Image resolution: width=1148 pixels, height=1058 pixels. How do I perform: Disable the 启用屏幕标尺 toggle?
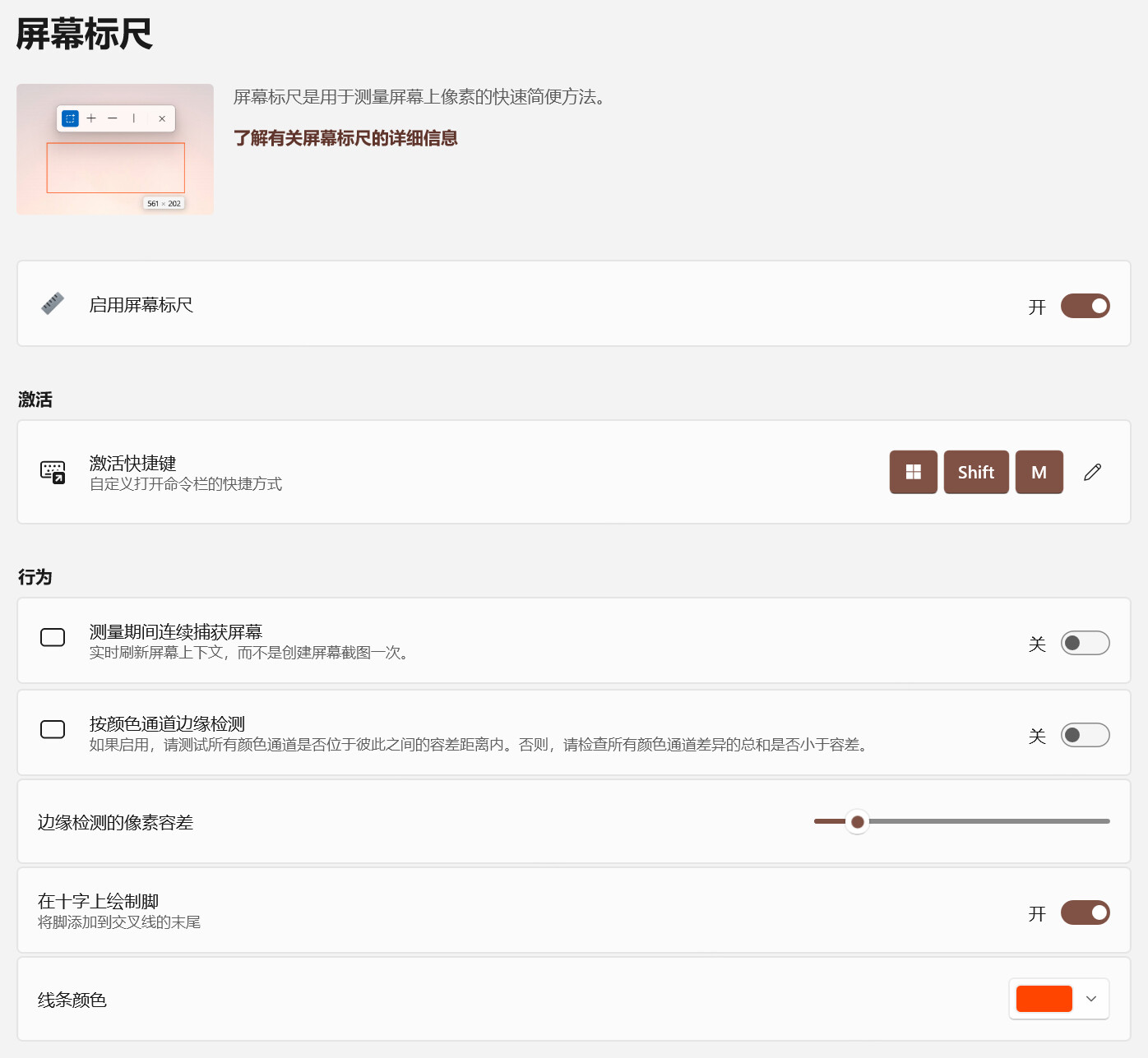click(x=1085, y=306)
